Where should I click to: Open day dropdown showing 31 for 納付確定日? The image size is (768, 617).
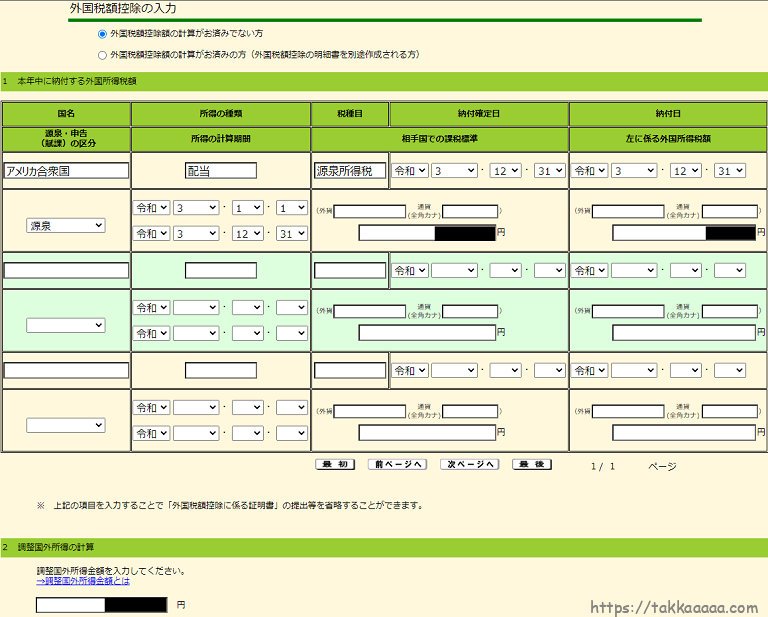coord(550,170)
